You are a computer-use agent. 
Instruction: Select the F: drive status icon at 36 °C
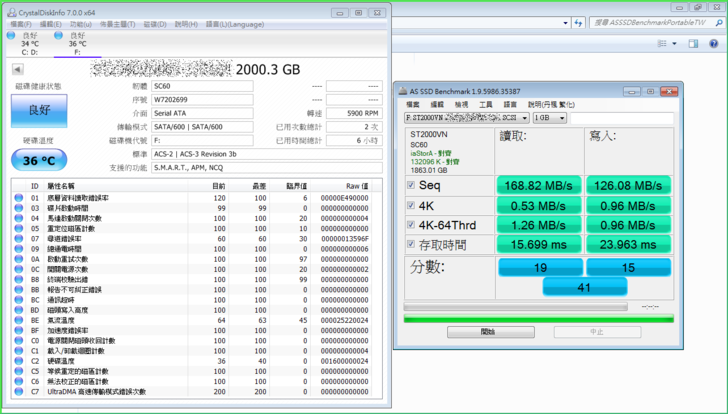tap(58, 36)
